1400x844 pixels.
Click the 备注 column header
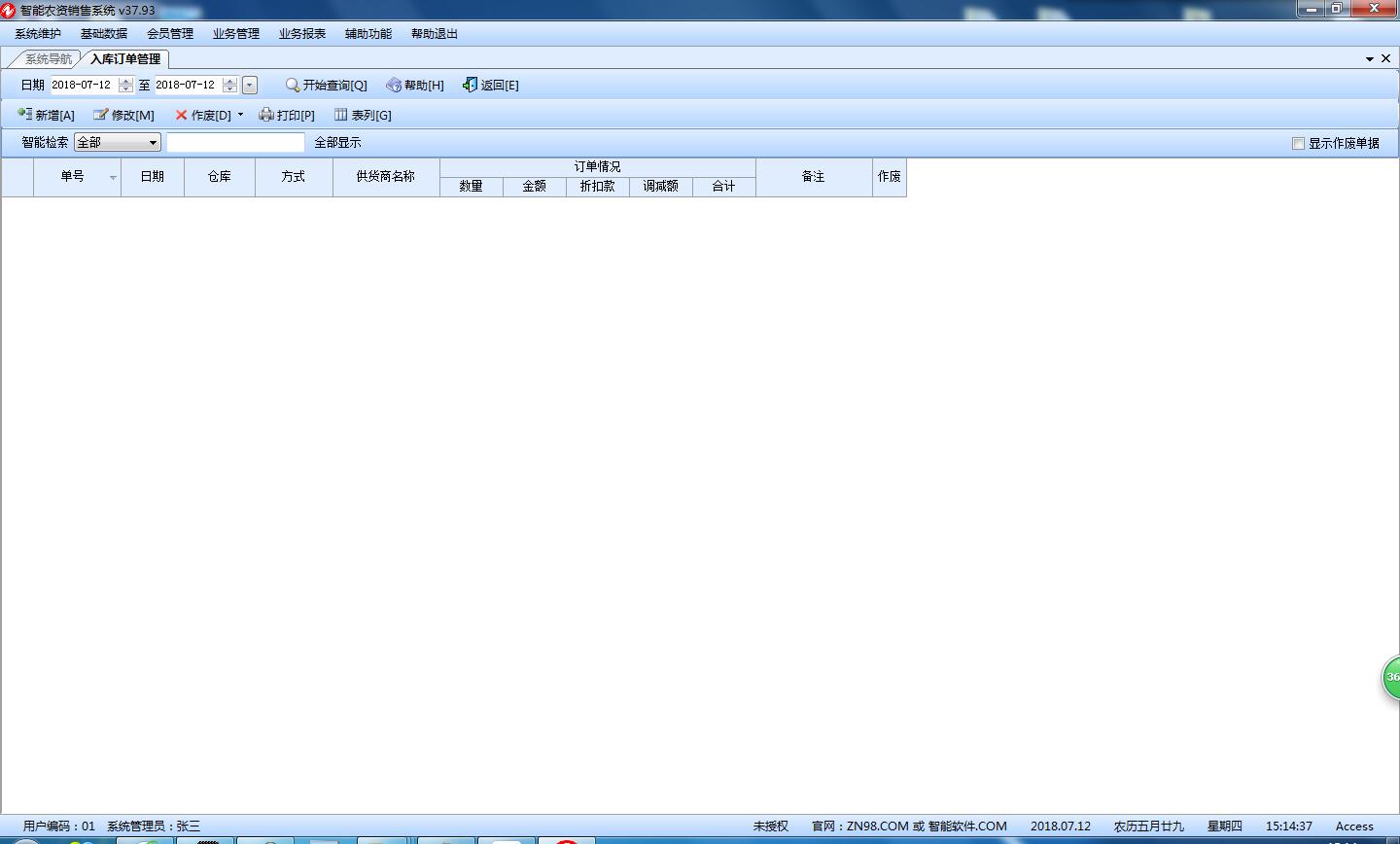click(x=814, y=177)
